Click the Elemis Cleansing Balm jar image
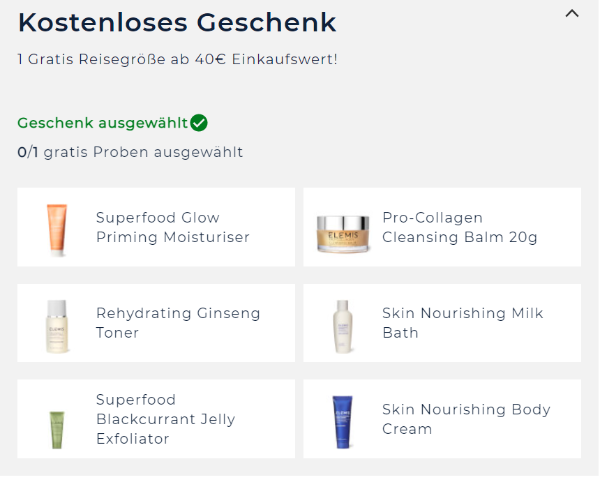600x489 pixels. click(x=343, y=233)
